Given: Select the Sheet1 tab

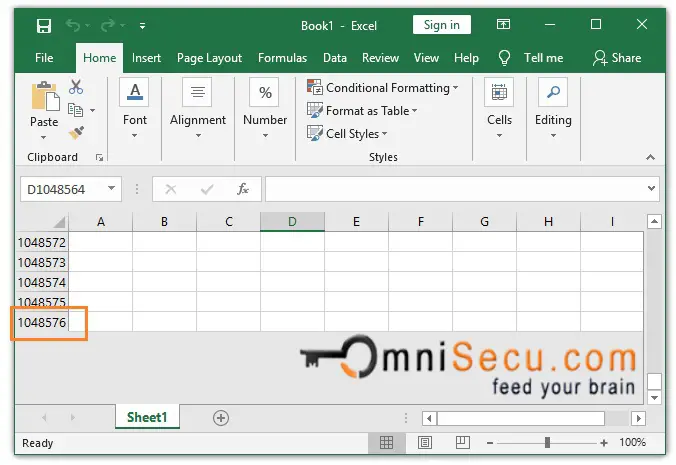Looking at the screenshot, I should click(147, 417).
